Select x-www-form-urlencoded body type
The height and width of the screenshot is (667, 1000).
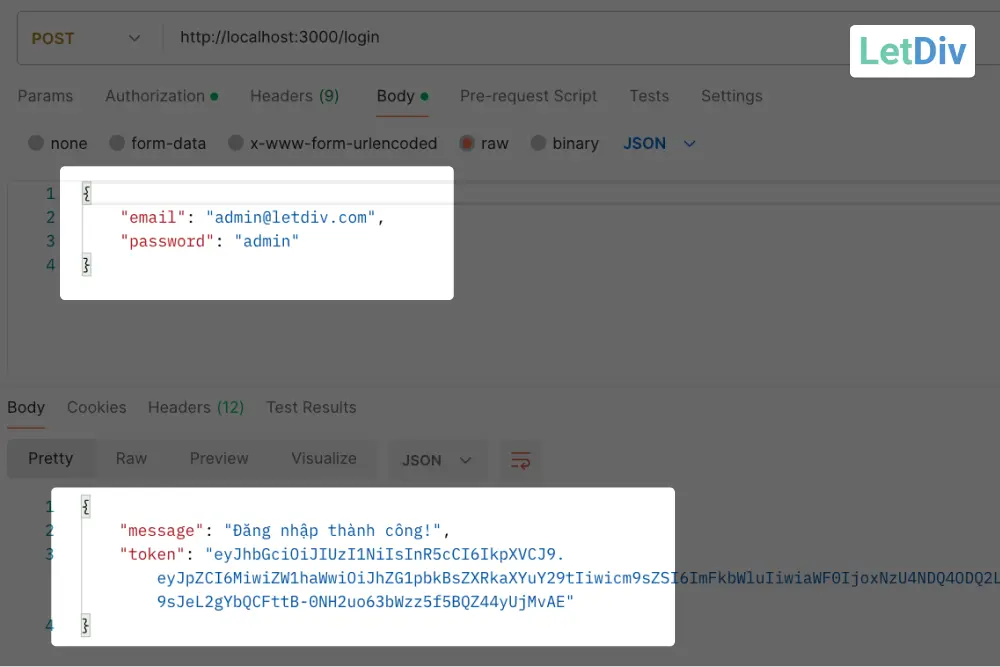point(236,143)
